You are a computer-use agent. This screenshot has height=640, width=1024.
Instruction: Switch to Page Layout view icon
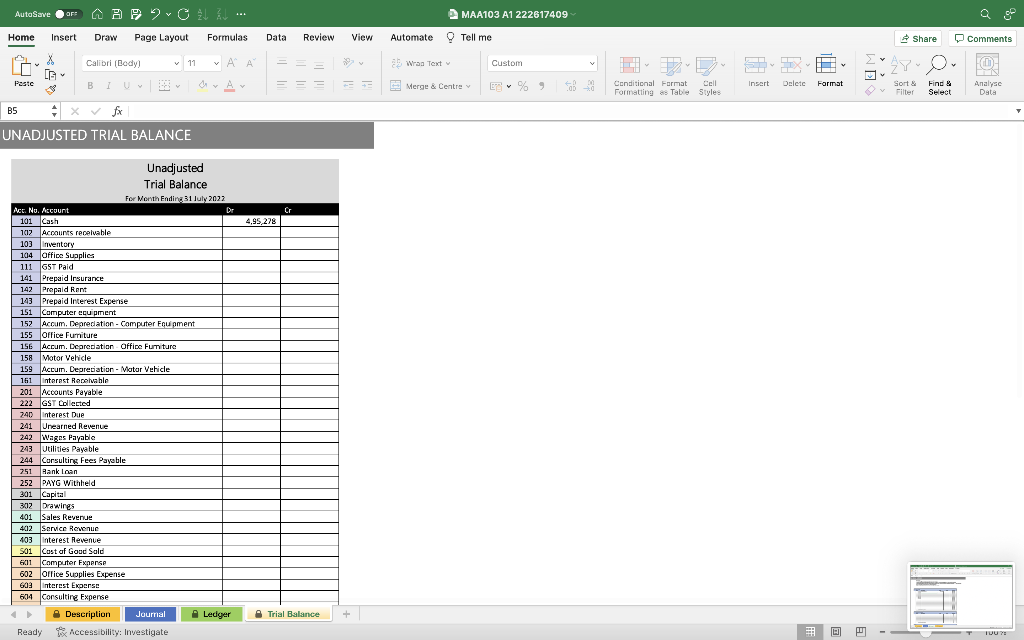(835, 632)
